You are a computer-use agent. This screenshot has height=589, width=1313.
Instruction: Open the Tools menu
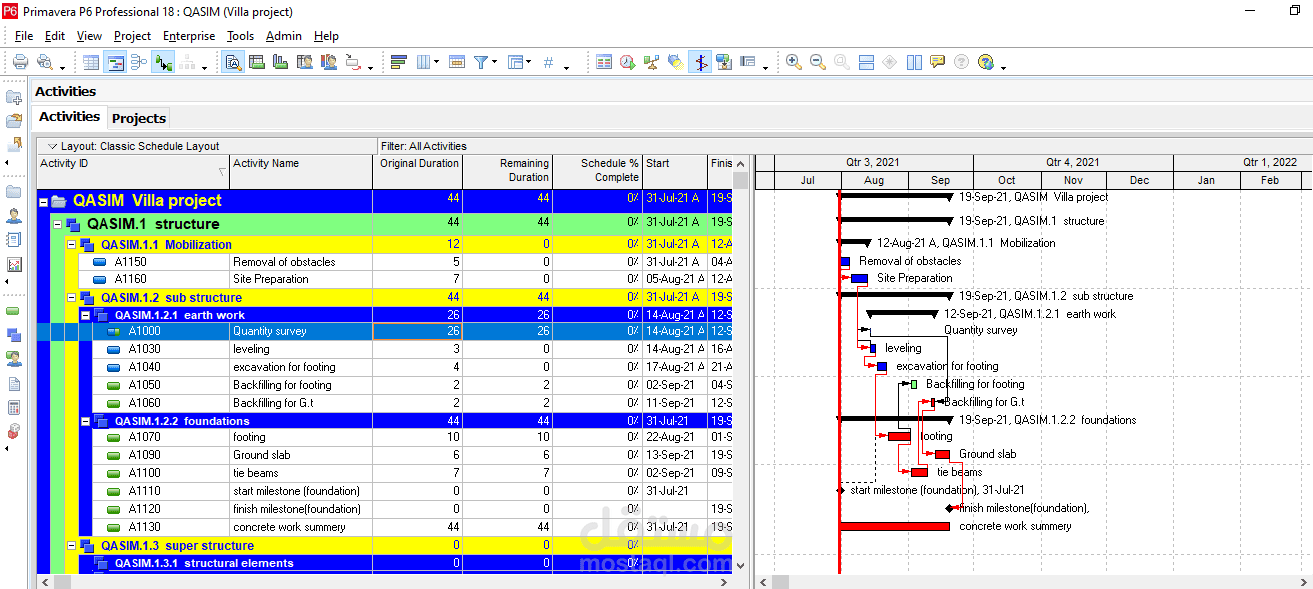coord(240,36)
